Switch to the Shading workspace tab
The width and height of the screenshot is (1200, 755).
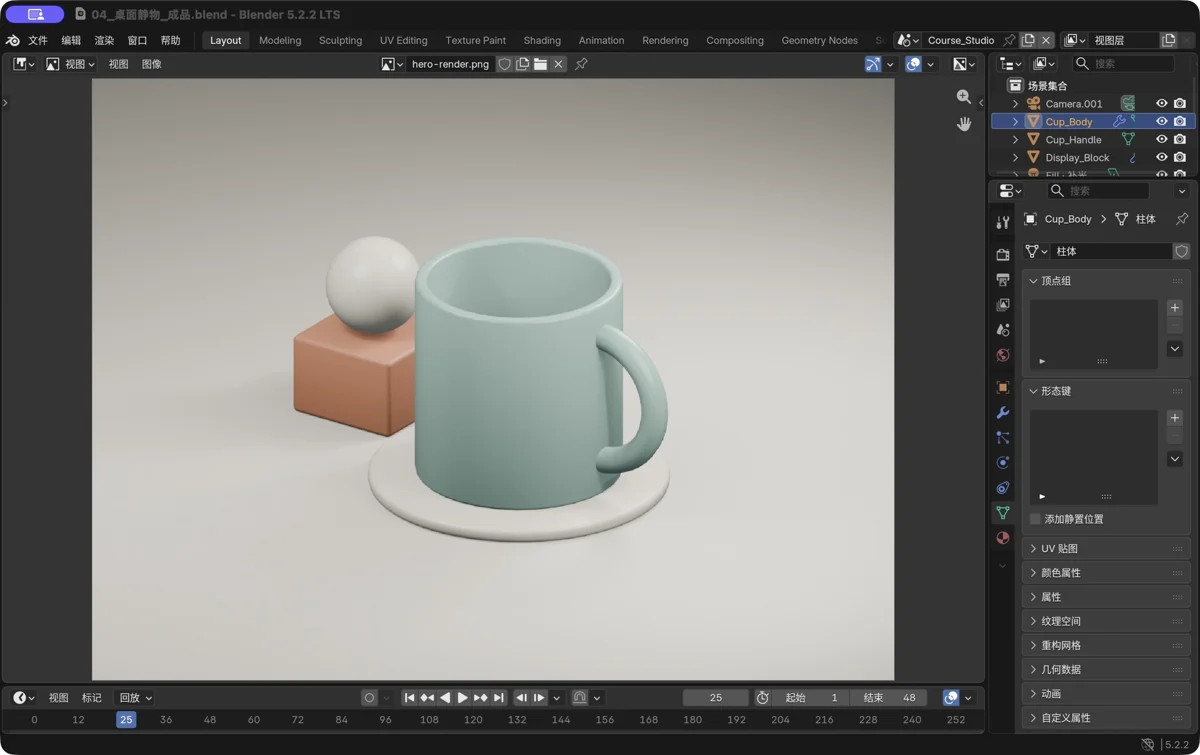pos(542,40)
